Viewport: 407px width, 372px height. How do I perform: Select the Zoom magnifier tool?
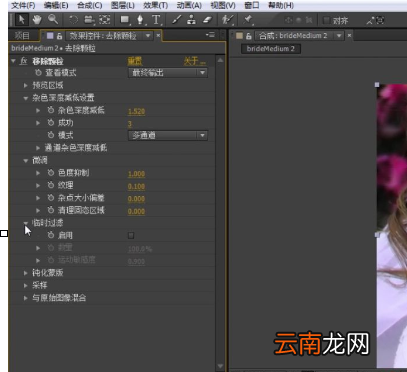point(53,20)
